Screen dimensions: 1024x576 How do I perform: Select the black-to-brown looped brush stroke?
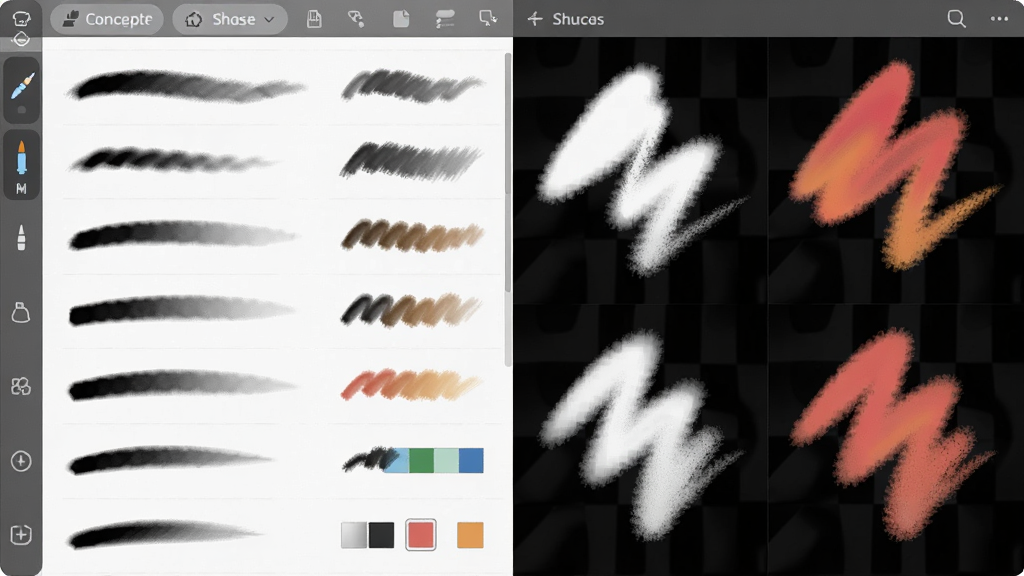click(411, 310)
